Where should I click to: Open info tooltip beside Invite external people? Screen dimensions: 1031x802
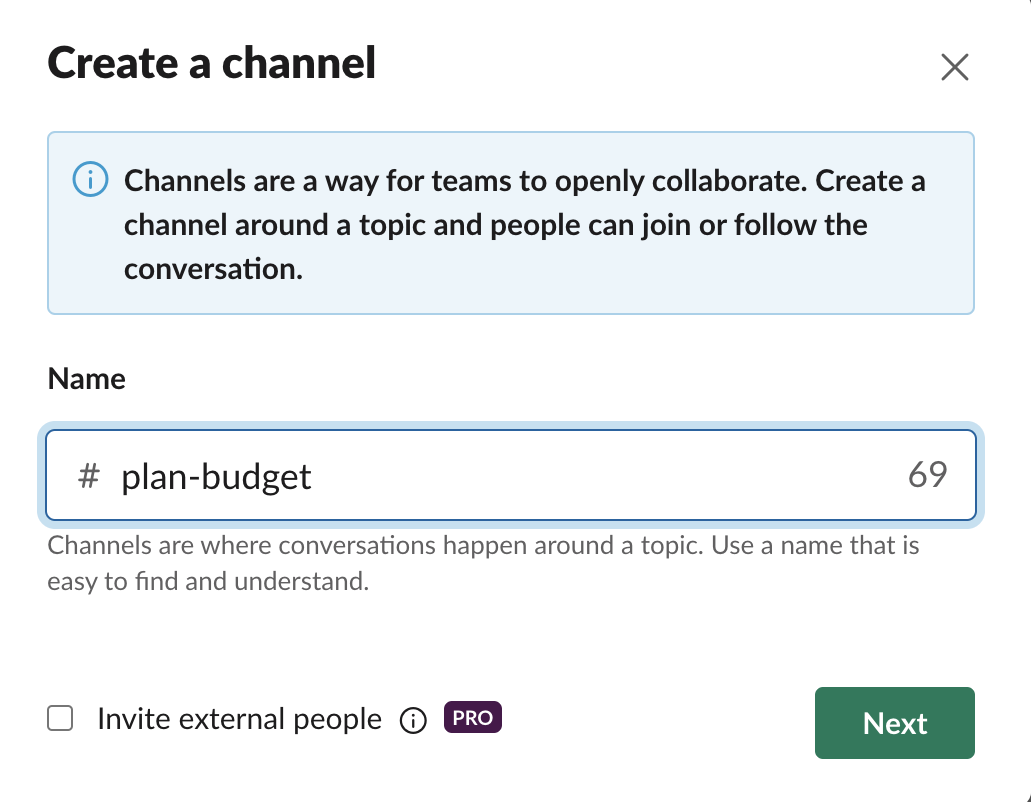coord(413,720)
